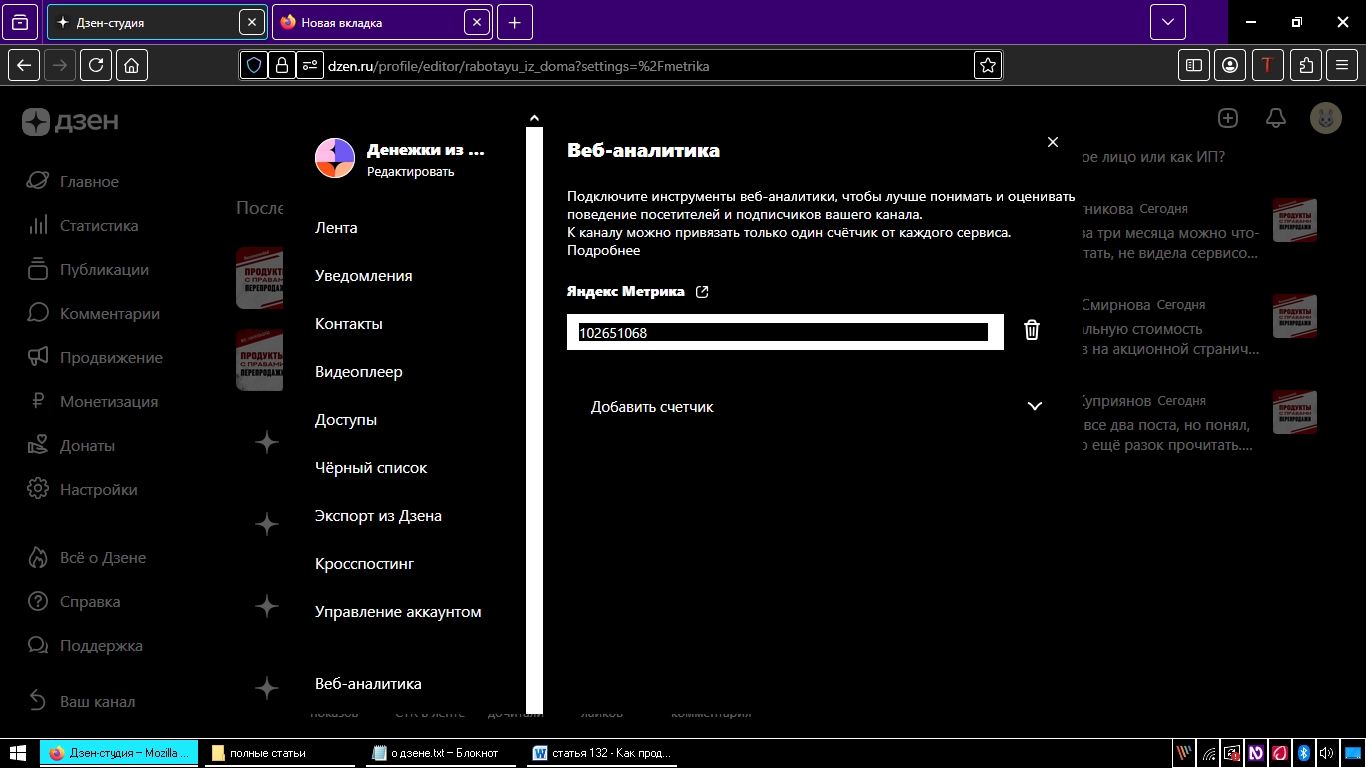Open browser home page
The width and height of the screenshot is (1366, 768).
click(x=132, y=65)
